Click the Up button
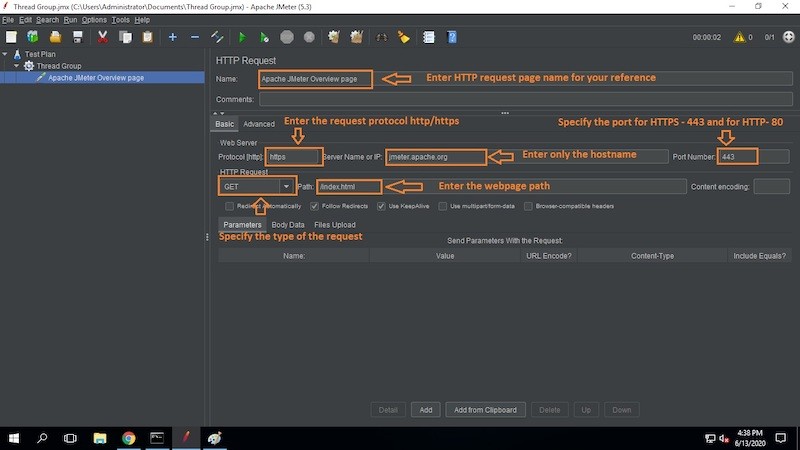Screen dimensions: 800x450 tap(586, 410)
